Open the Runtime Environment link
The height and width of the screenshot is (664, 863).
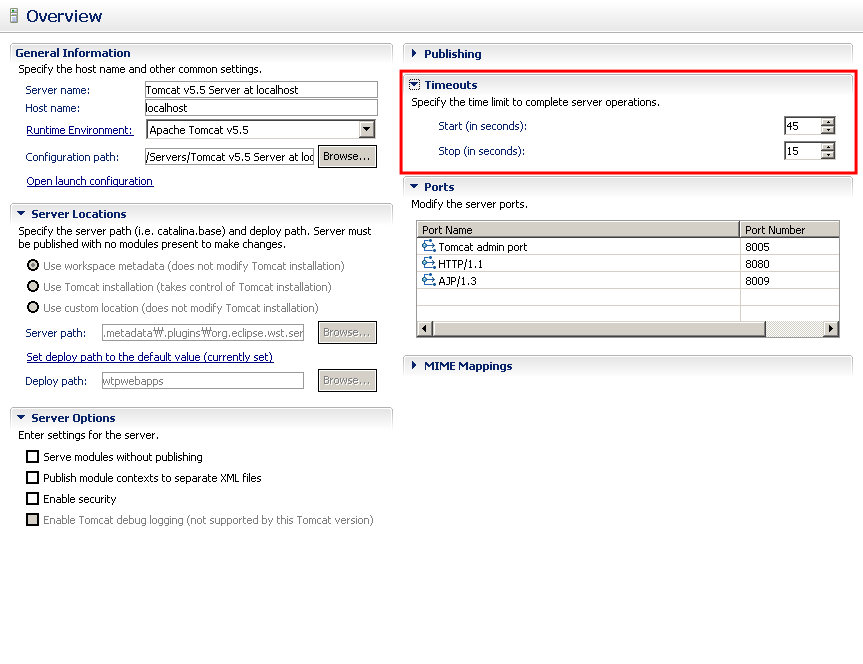[79, 130]
